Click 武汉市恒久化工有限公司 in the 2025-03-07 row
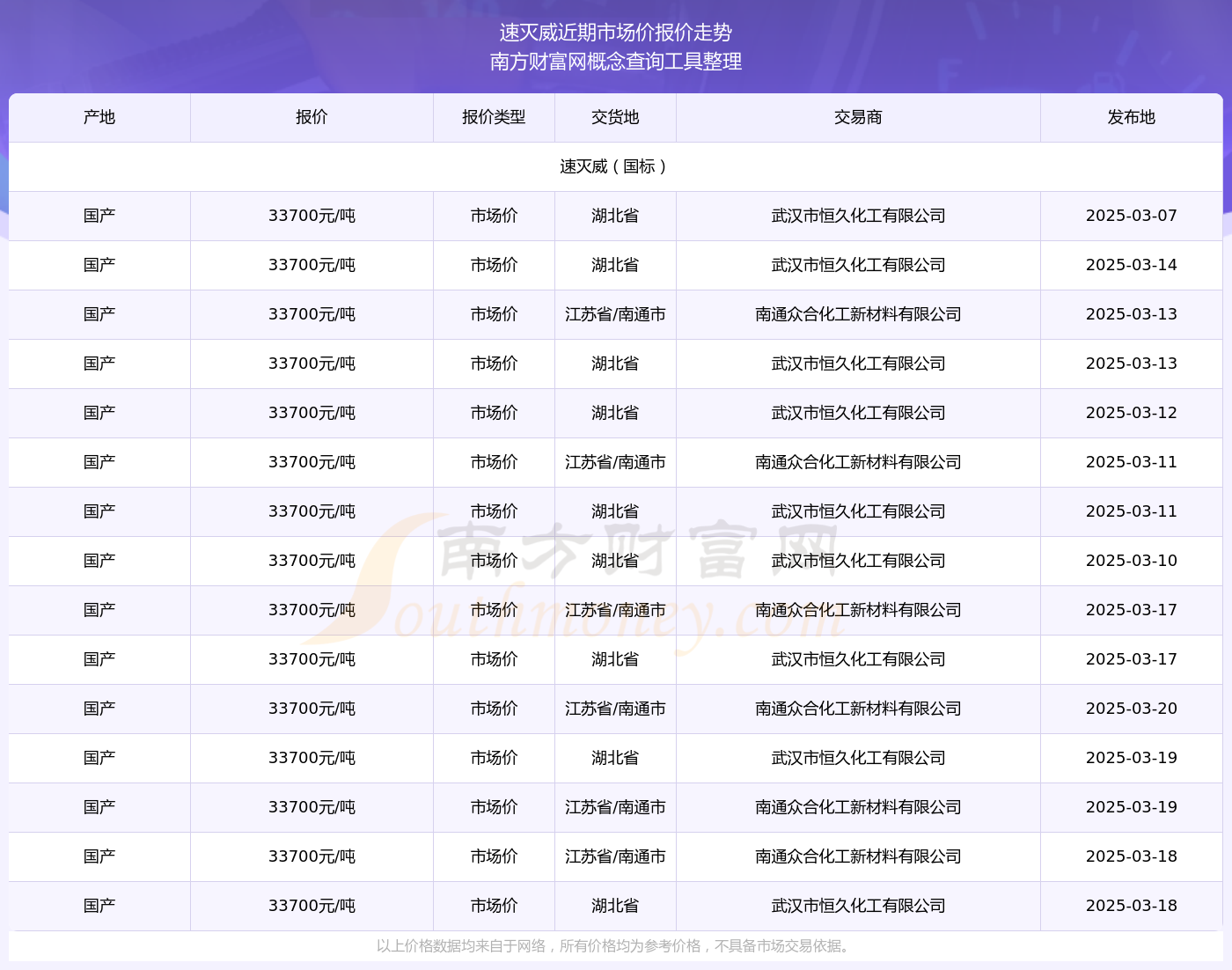Image resolution: width=1232 pixels, height=970 pixels. coord(858,216)
